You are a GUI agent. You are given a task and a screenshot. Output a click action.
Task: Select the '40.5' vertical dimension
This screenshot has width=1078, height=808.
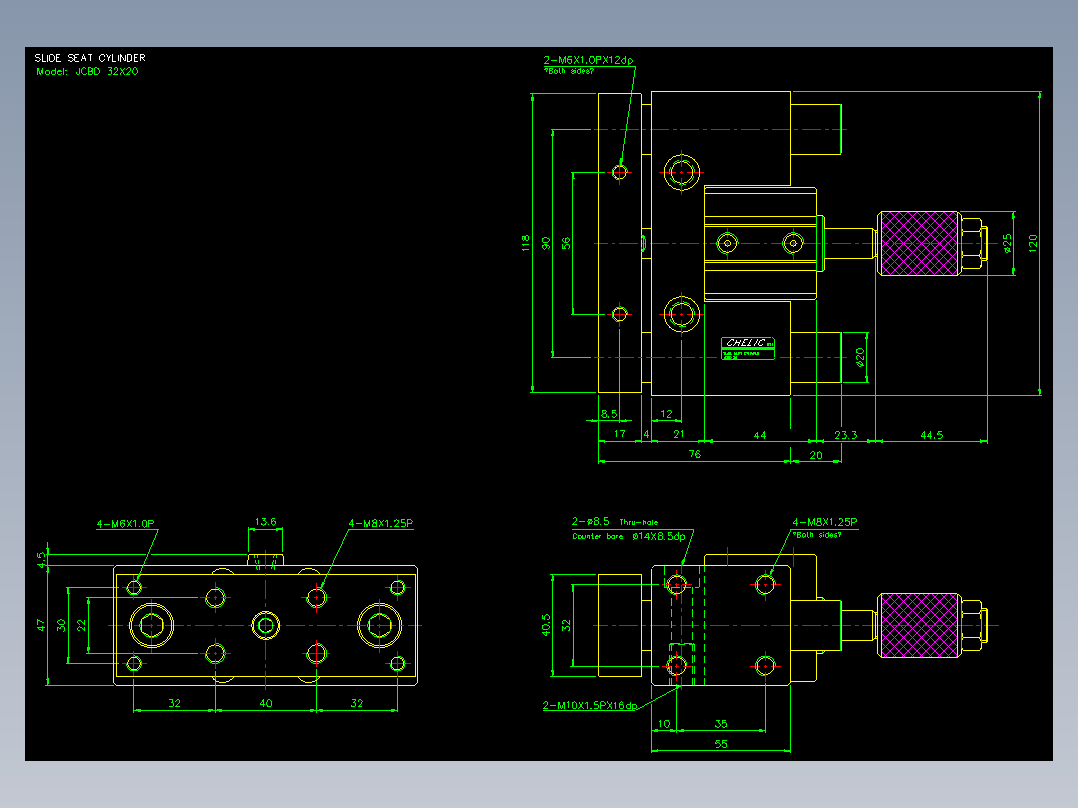[546, 625]
